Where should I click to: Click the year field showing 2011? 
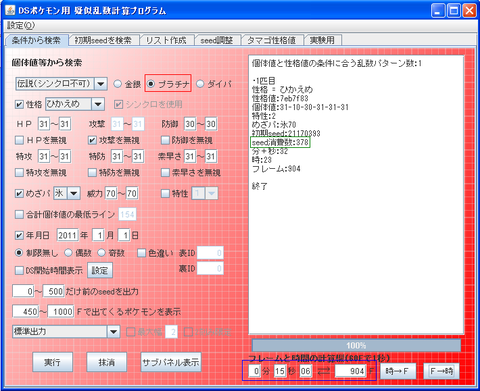click(68, 235)
